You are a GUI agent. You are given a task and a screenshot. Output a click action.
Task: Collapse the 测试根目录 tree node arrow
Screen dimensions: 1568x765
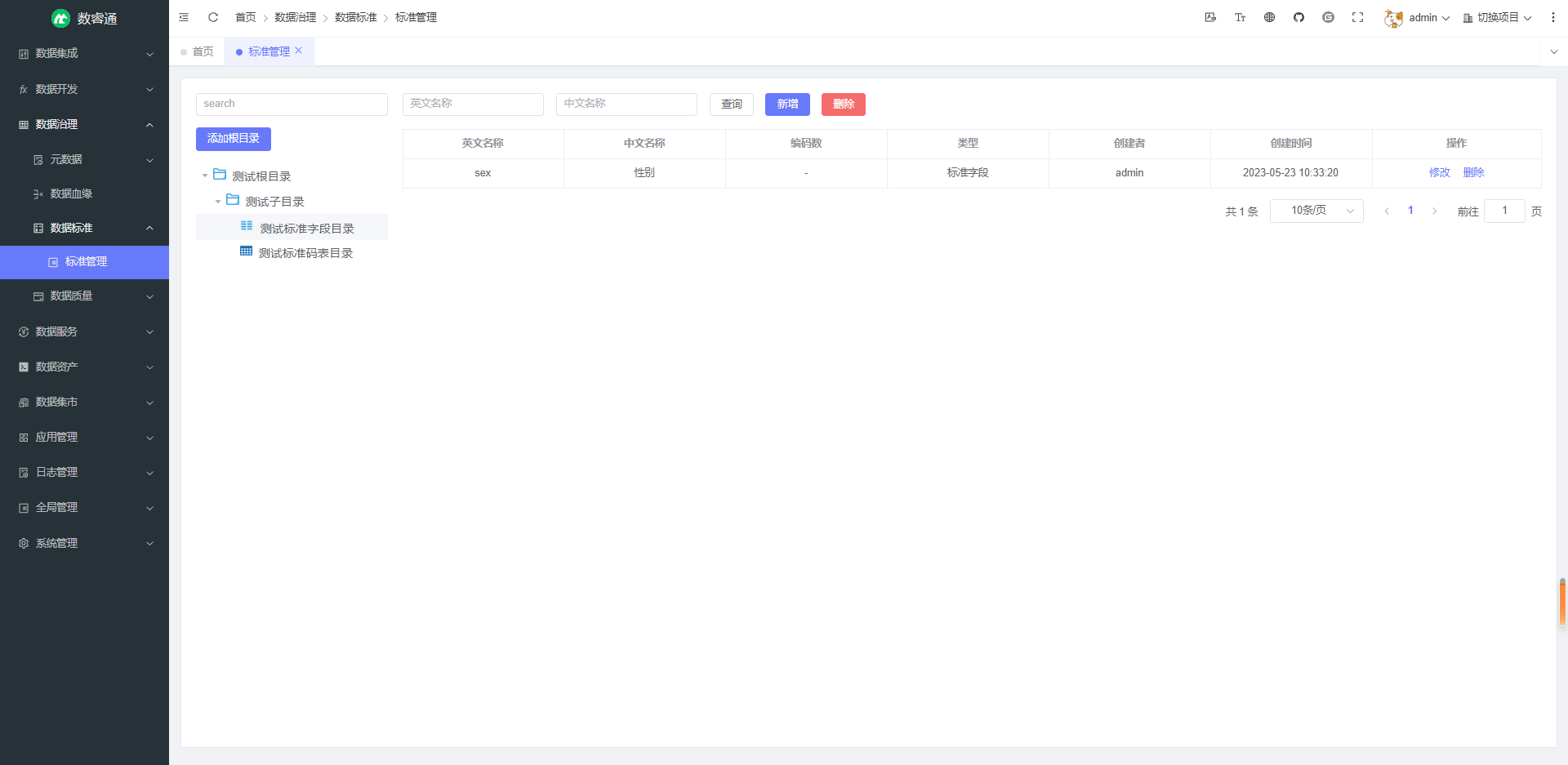click(x=205, y=176)
